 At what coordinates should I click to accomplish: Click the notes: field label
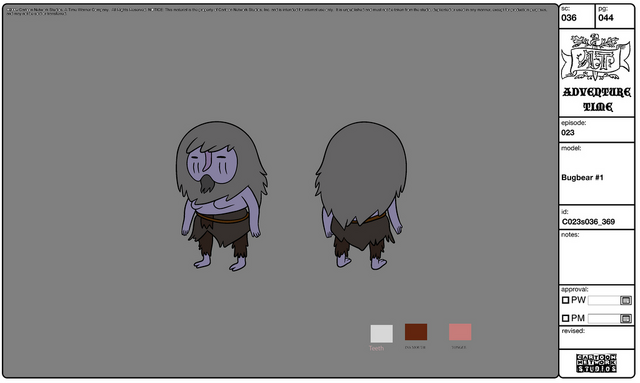(x=570, y=235)
